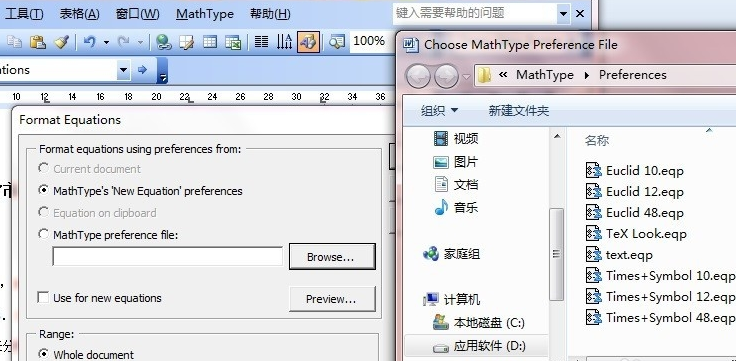Expand path arrow between MathType and Preferences
736x361 pixels.
point(587,75)
